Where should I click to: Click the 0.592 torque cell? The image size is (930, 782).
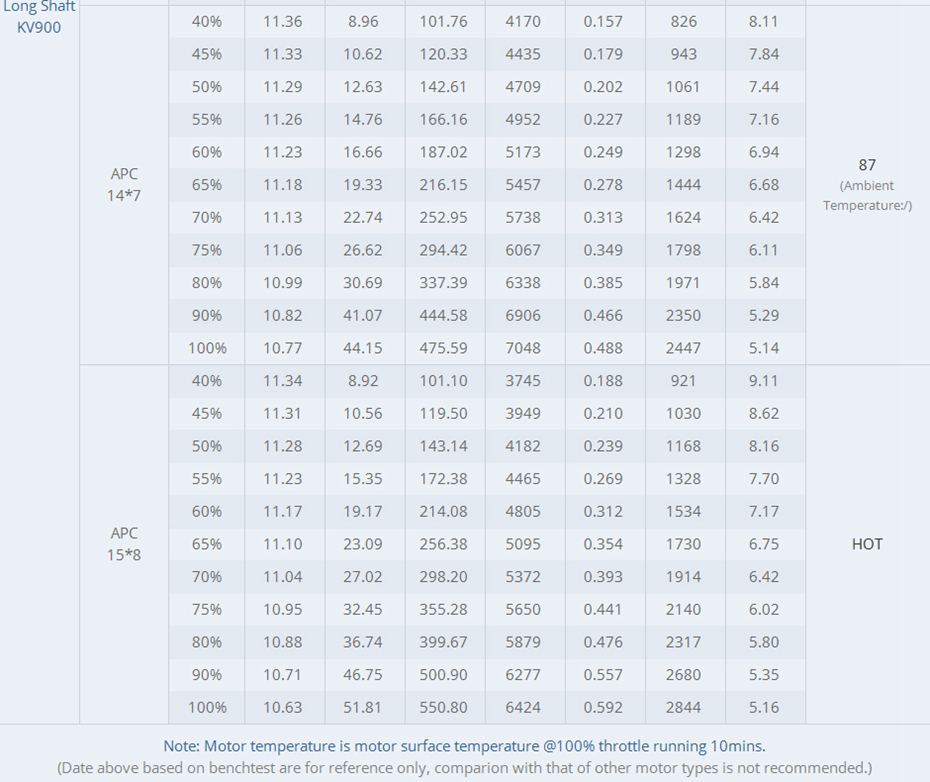(603, 707)
